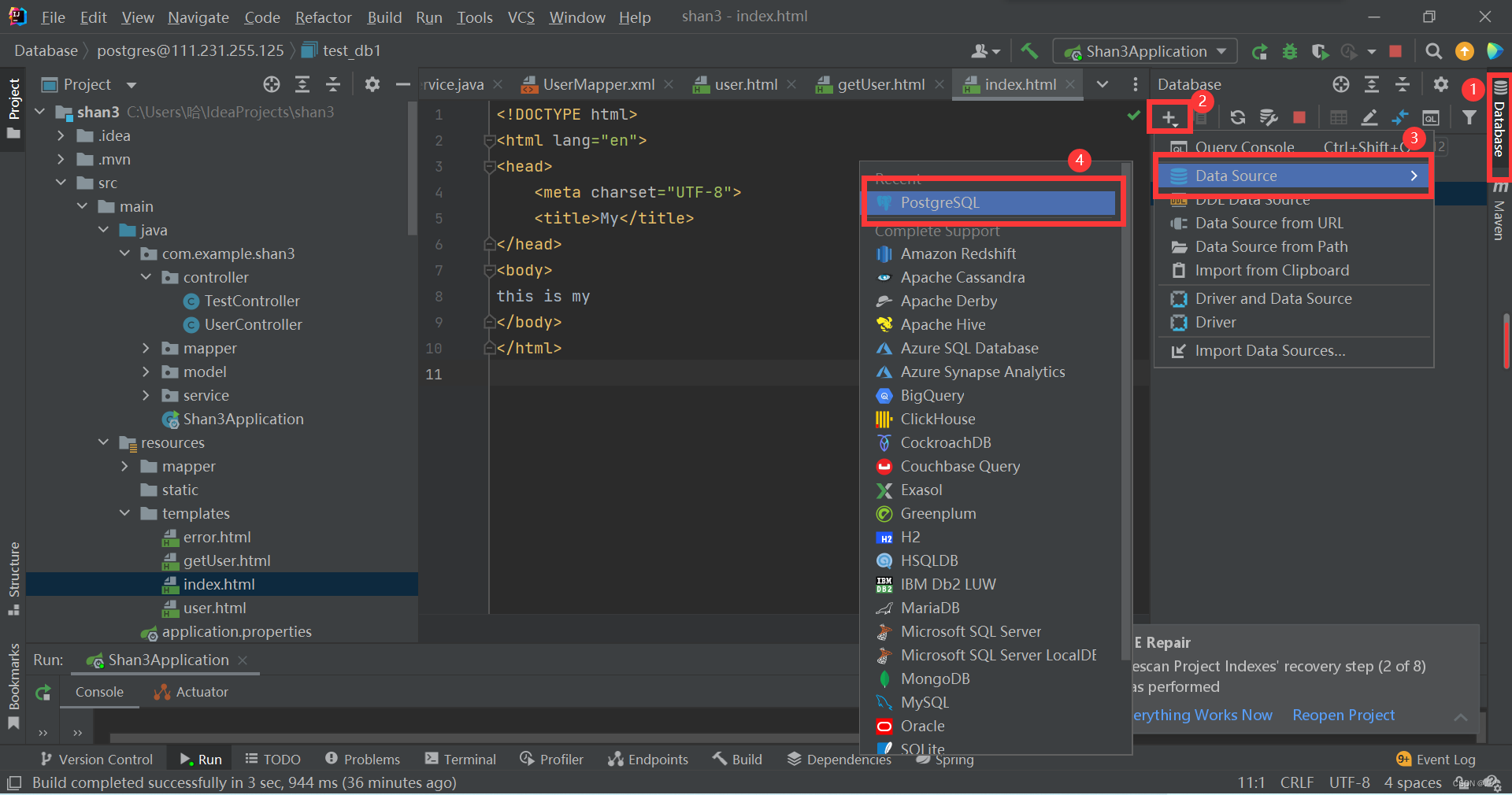The width and height of the screenshot is (1512, 795).
Task: Open the Project view dropdown arrow
Action: pos(132,85)
